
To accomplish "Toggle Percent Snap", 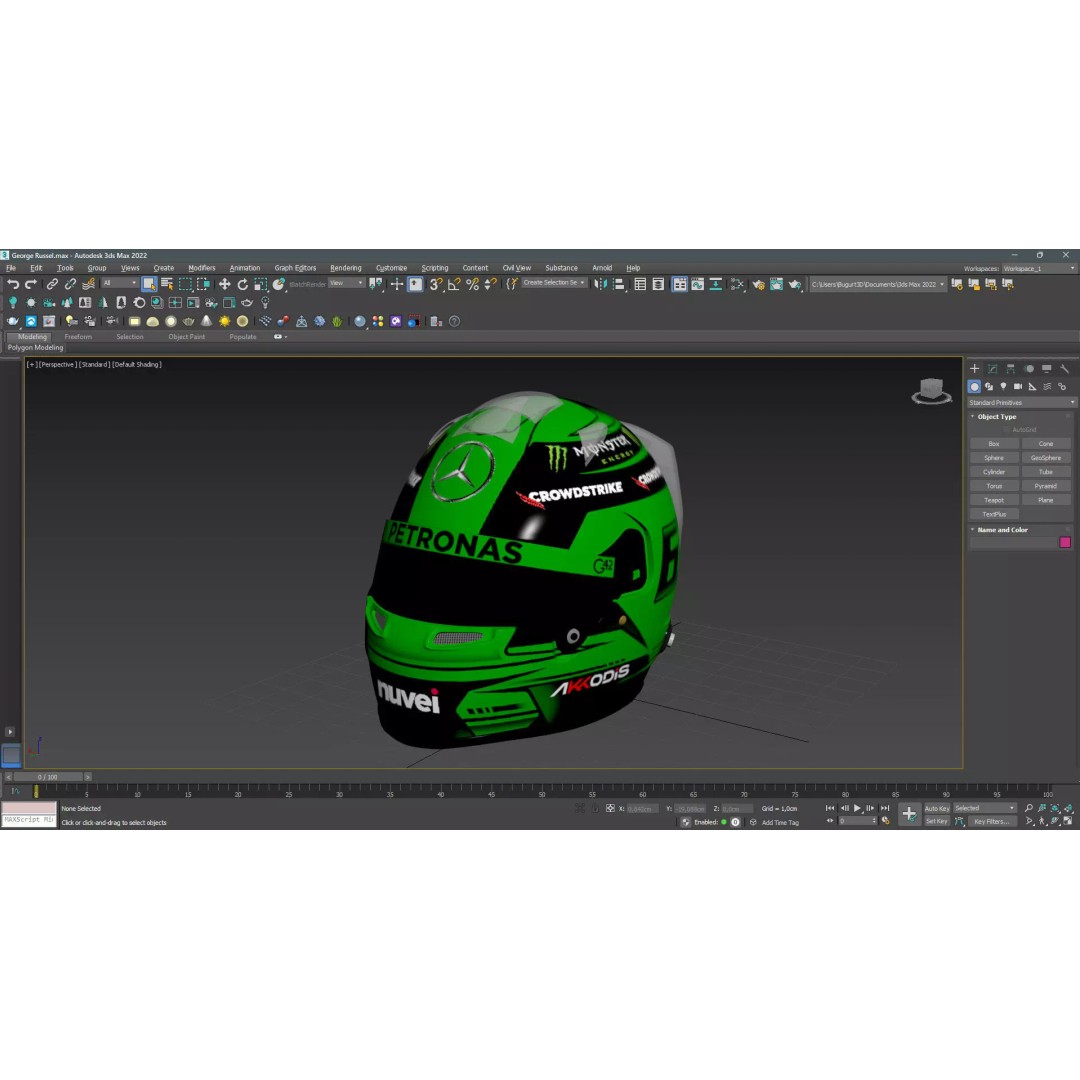I will pos(472,284).
